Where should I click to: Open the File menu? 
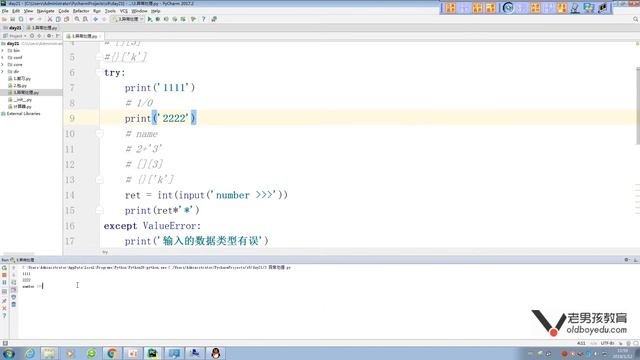(x=5, y=11)
